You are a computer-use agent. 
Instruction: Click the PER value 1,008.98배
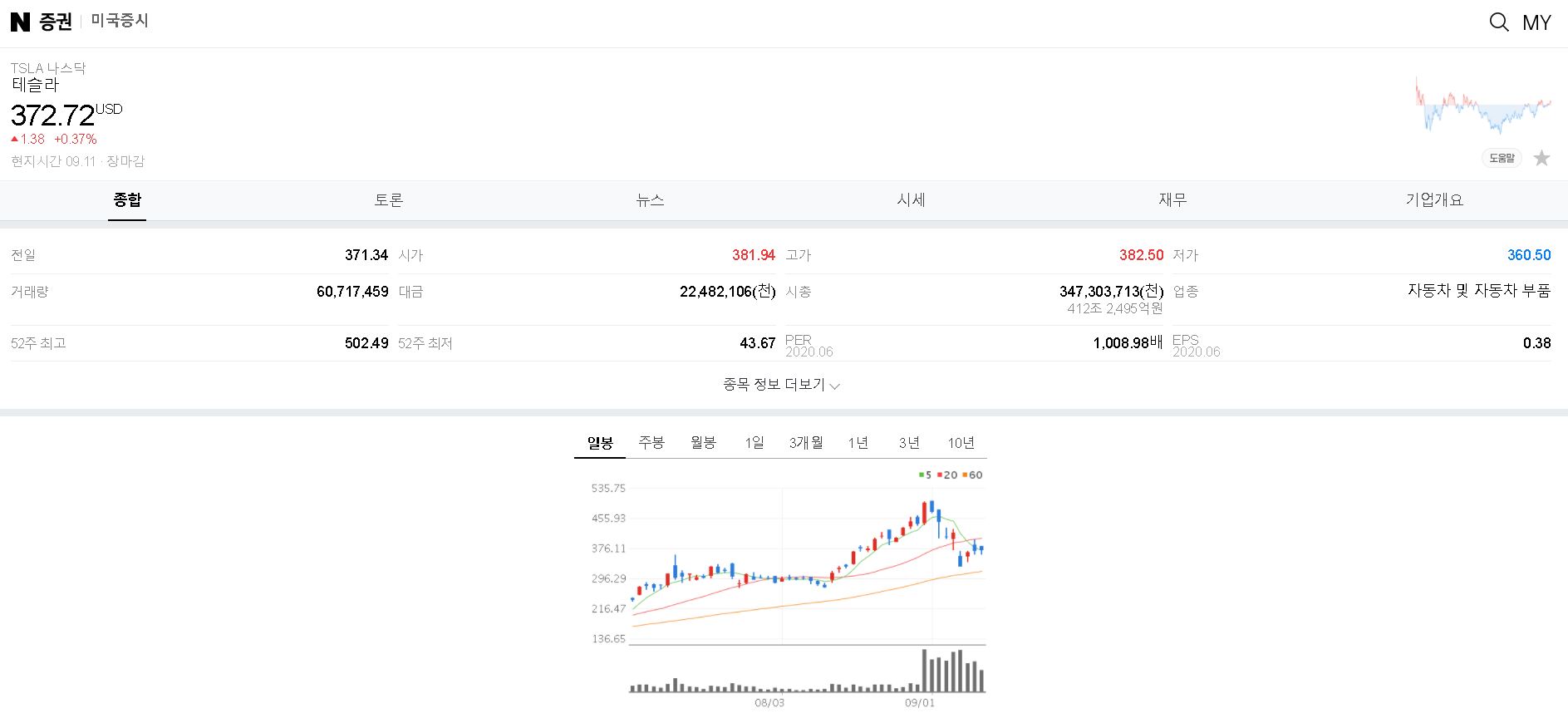click(x=1128, y=343)
